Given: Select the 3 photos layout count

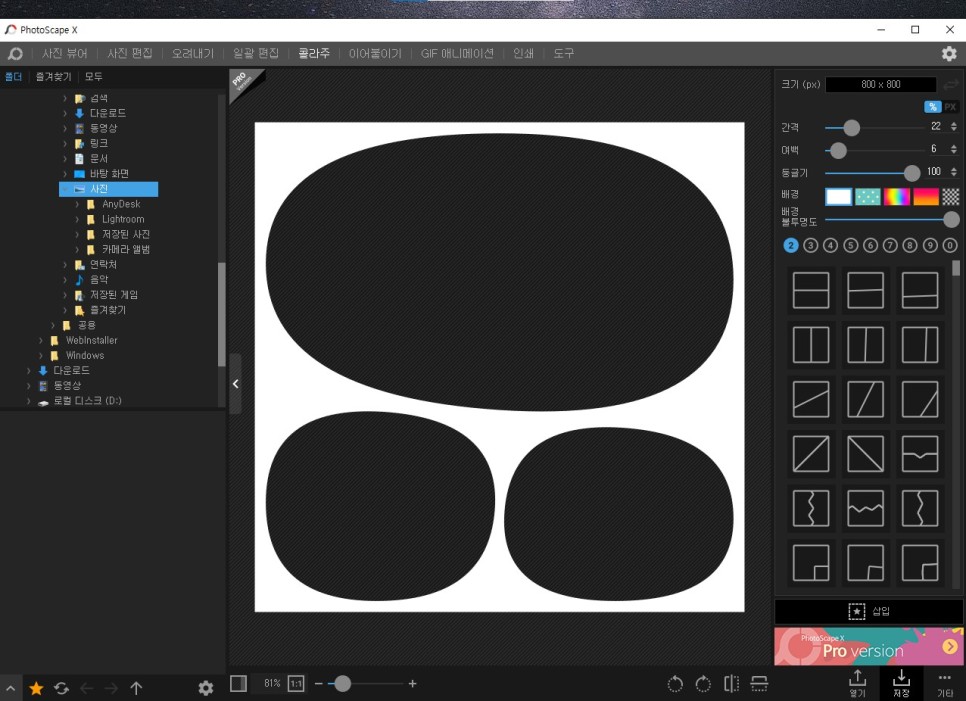Looking at the screenshot, I should 811,245.
